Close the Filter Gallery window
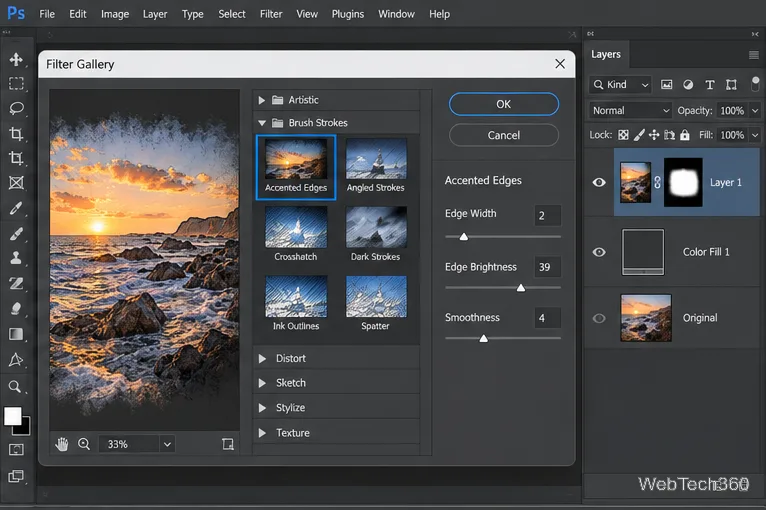The image size is (766, 510). [560, 64]
